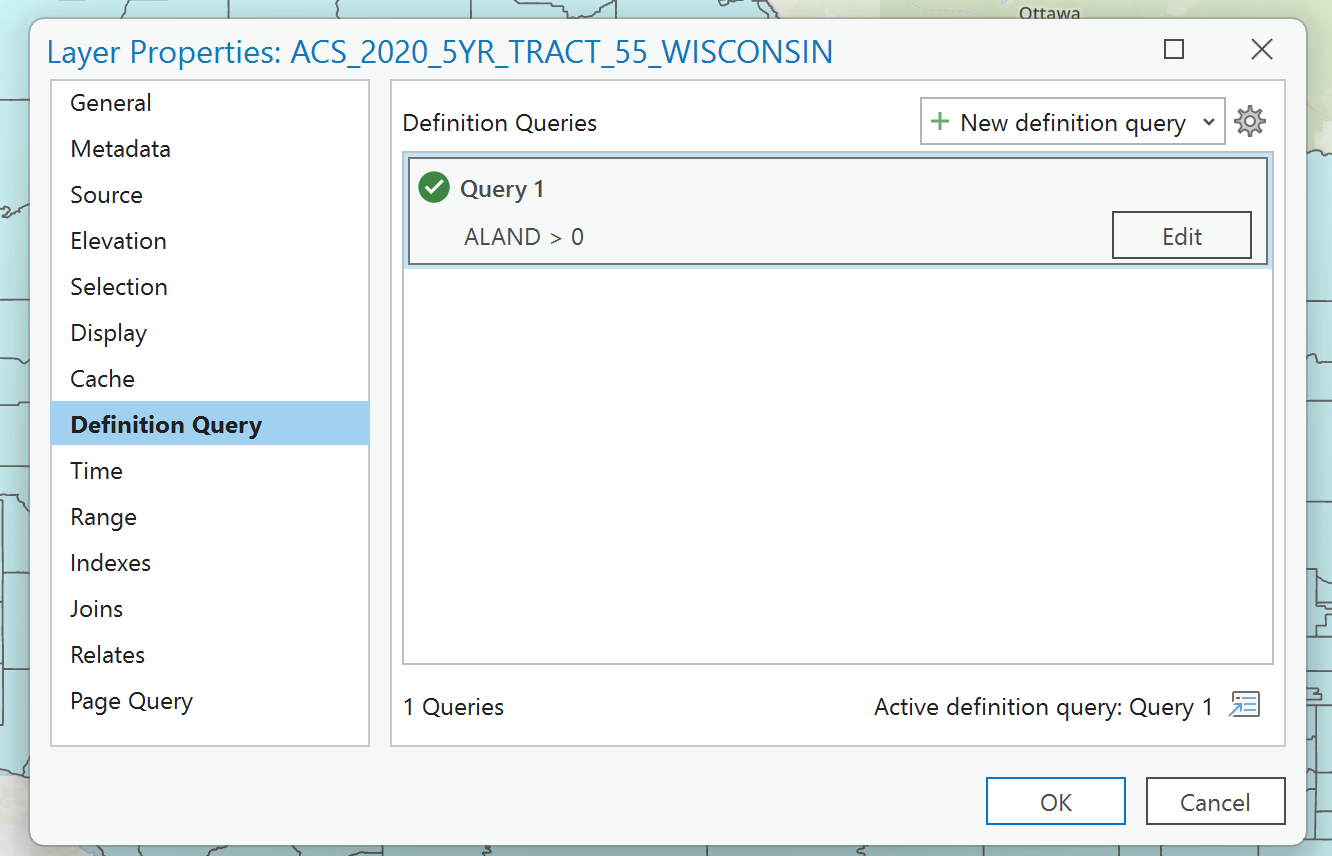Screen dimensions: 1332x856
Task: Select the ALAND > 0 query expression text
Action: click(x=524, y=237)
